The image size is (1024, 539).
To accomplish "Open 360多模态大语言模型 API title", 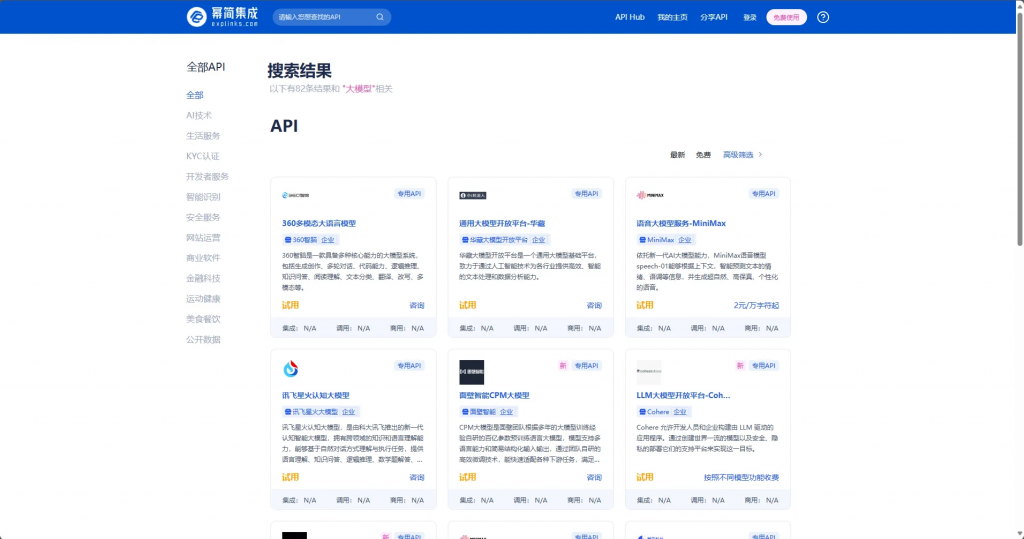I will [x=319, y=223].
